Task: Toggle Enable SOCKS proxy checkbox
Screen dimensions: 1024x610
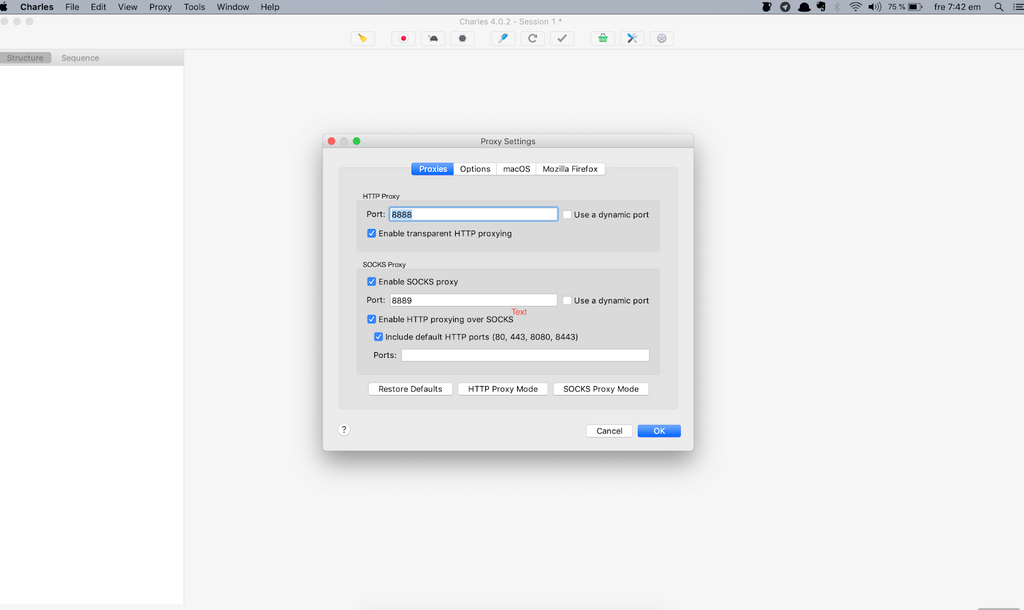Action: tap(372, 281)
